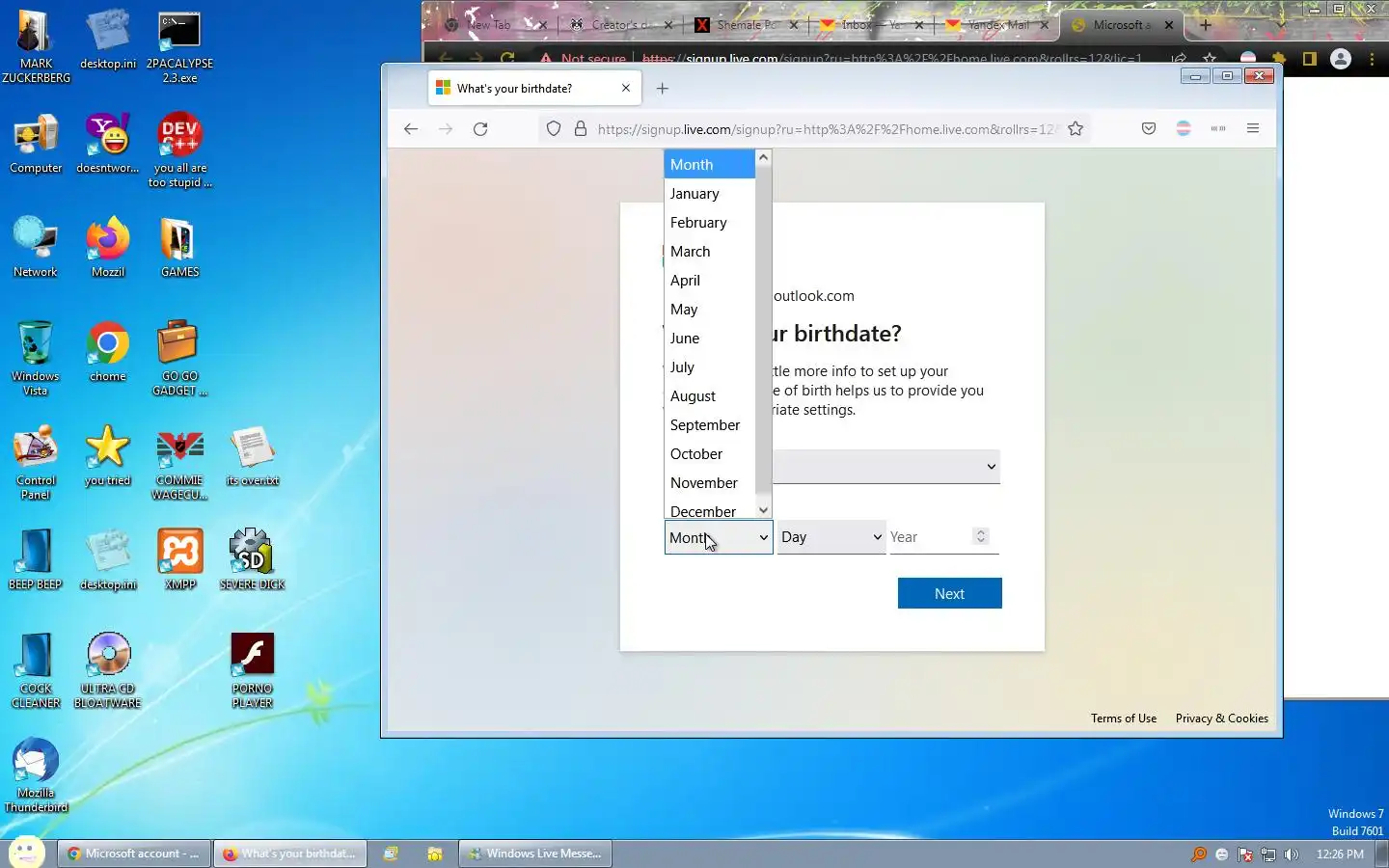Go back with Firefox back arrow
The height and width of the screenshot is (868, 1389).
[x=411, y=128]
